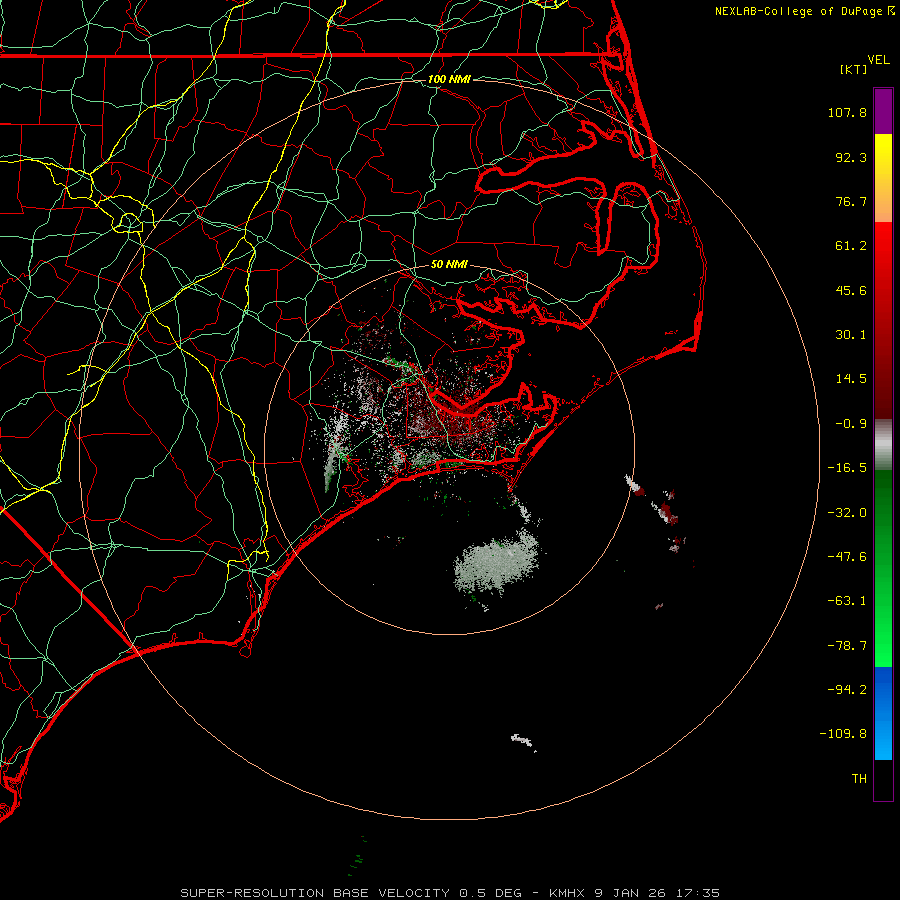Screen dimensions: 900x900
Task: Click the blue color bar segment
Action: point(883,713)
